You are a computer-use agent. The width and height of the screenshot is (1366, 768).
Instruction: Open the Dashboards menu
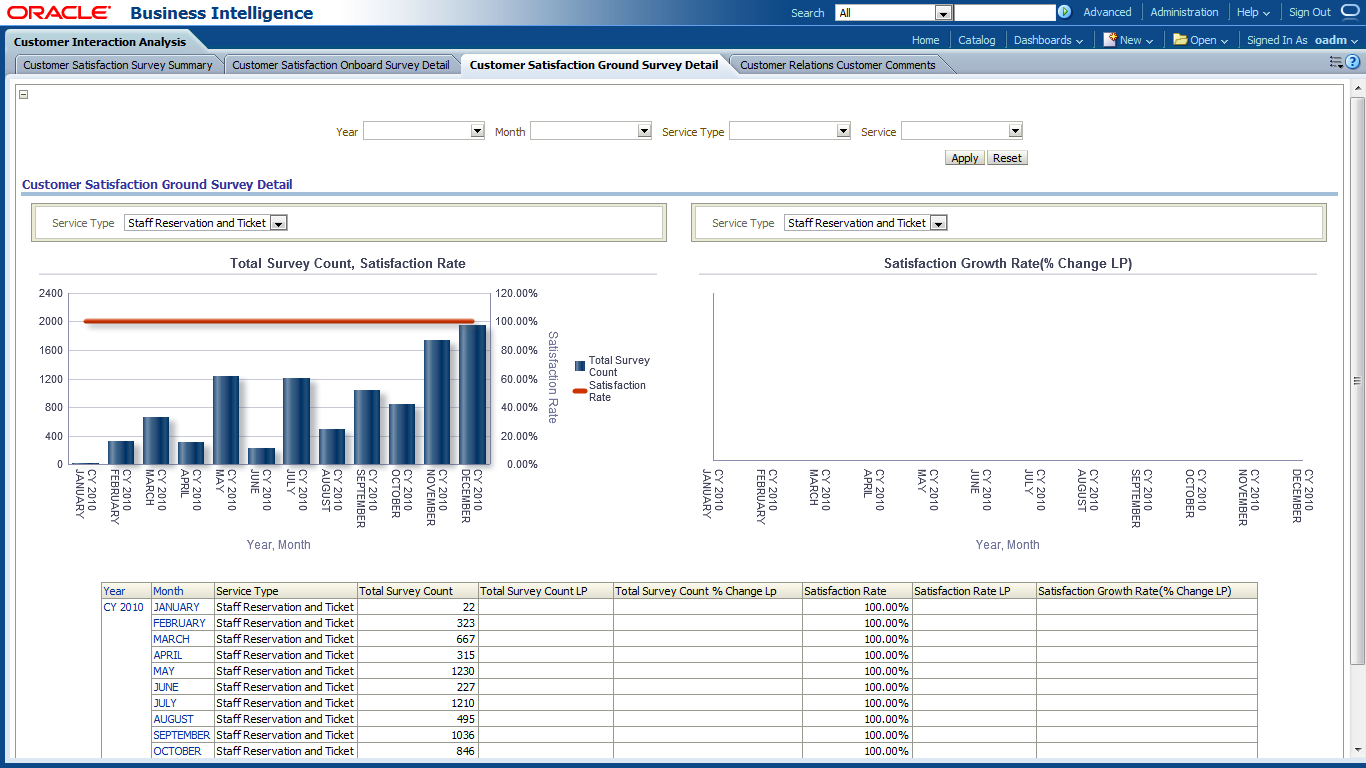coord(1048,40)
